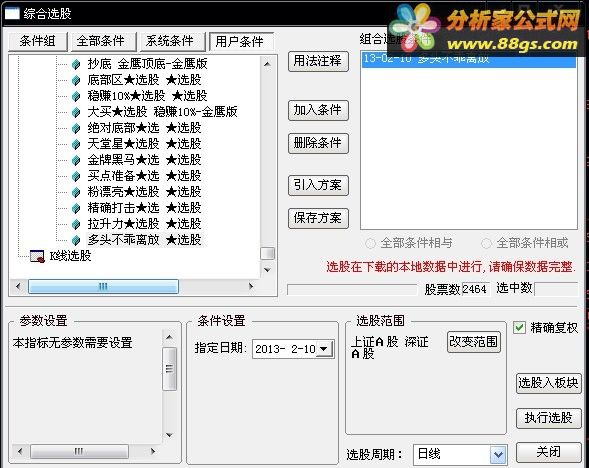Viewport: 589px width, 468px height.
Task: Select the 全部条件相或 radio button
Action: (486, 243)
